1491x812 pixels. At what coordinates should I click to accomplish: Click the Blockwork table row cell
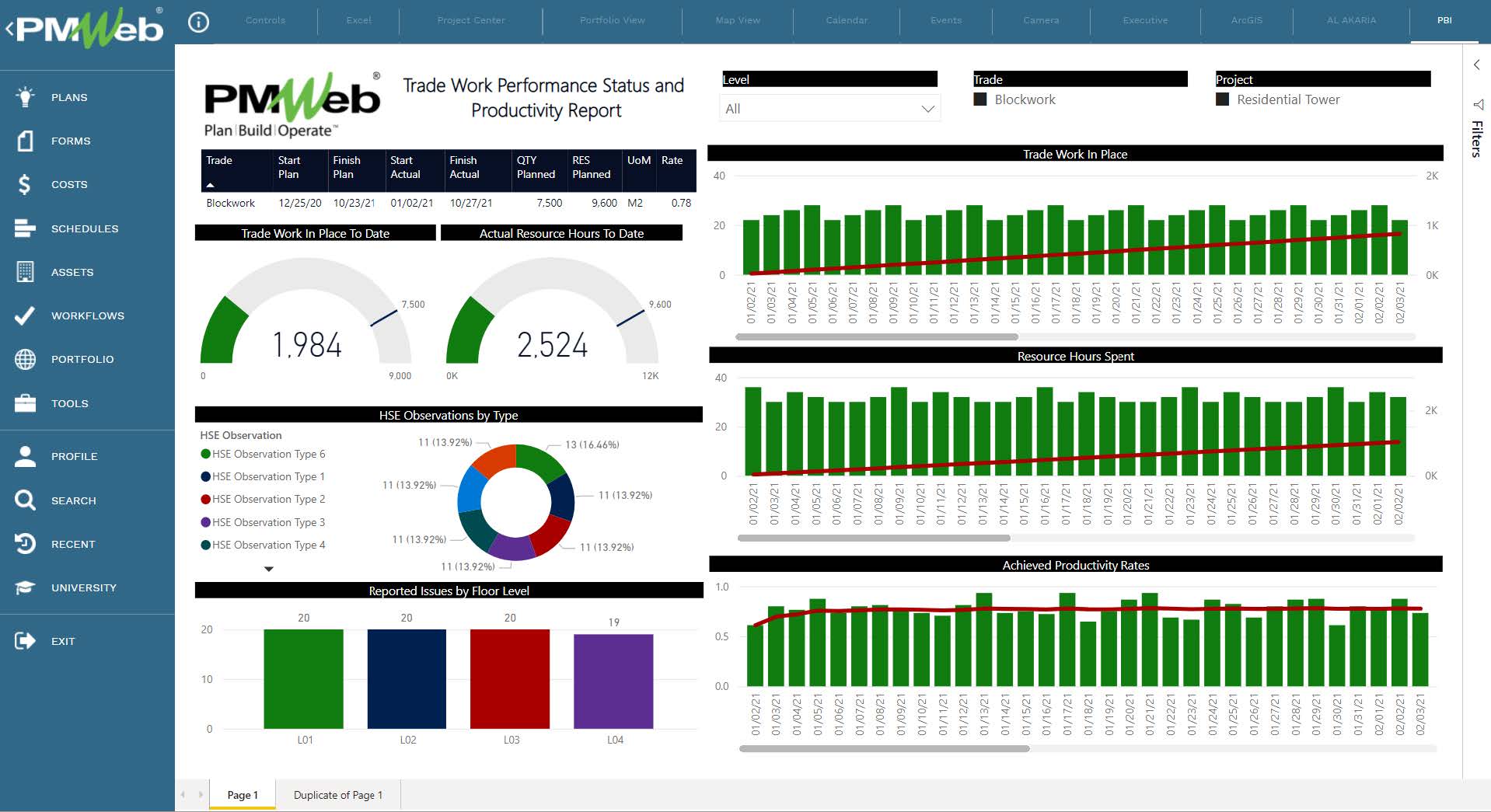(x=231, y=203)
